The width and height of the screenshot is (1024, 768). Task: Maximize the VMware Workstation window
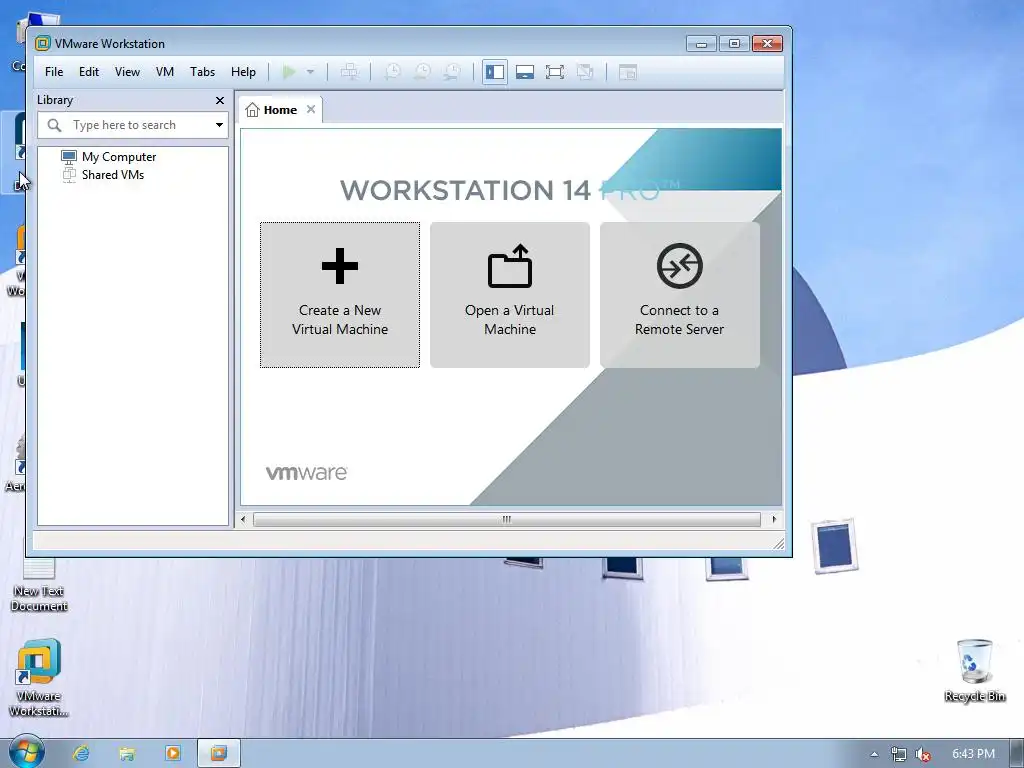pyautogui.click(x=734, y=44)
